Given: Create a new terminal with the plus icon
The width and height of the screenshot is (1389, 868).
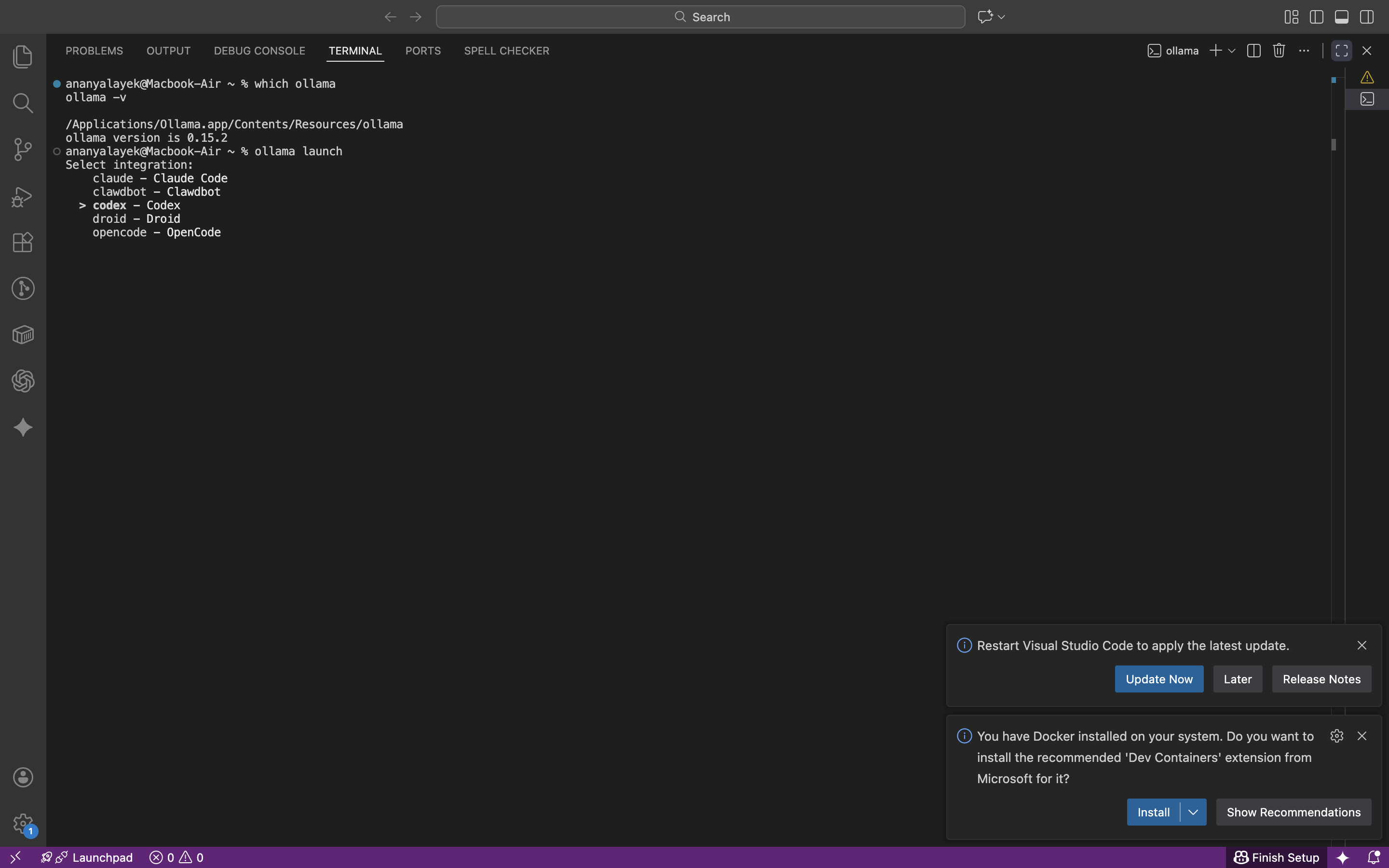Looking at the screenshot, I should pyautogui.click(x=1215, y=51).
